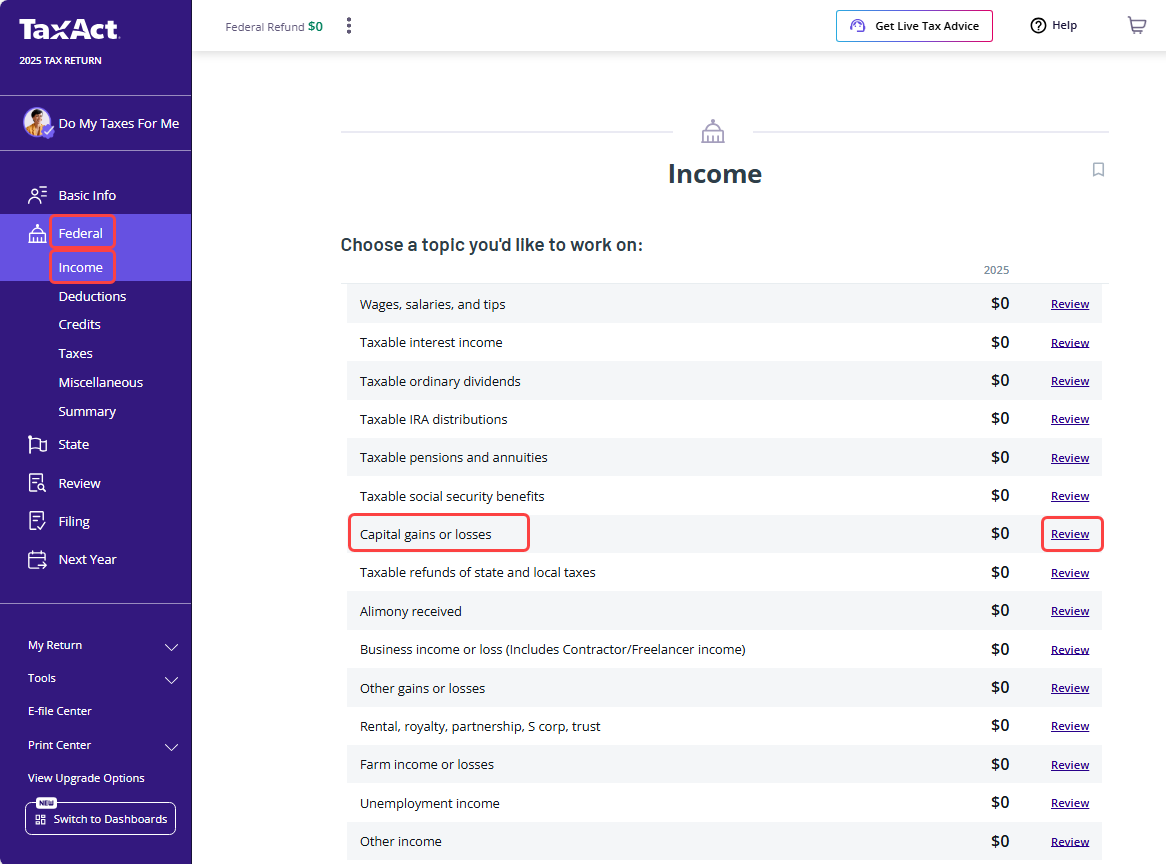Click the Filing document icon
The height and width of the screenshot is (864, 1166).
click(37, 521)
